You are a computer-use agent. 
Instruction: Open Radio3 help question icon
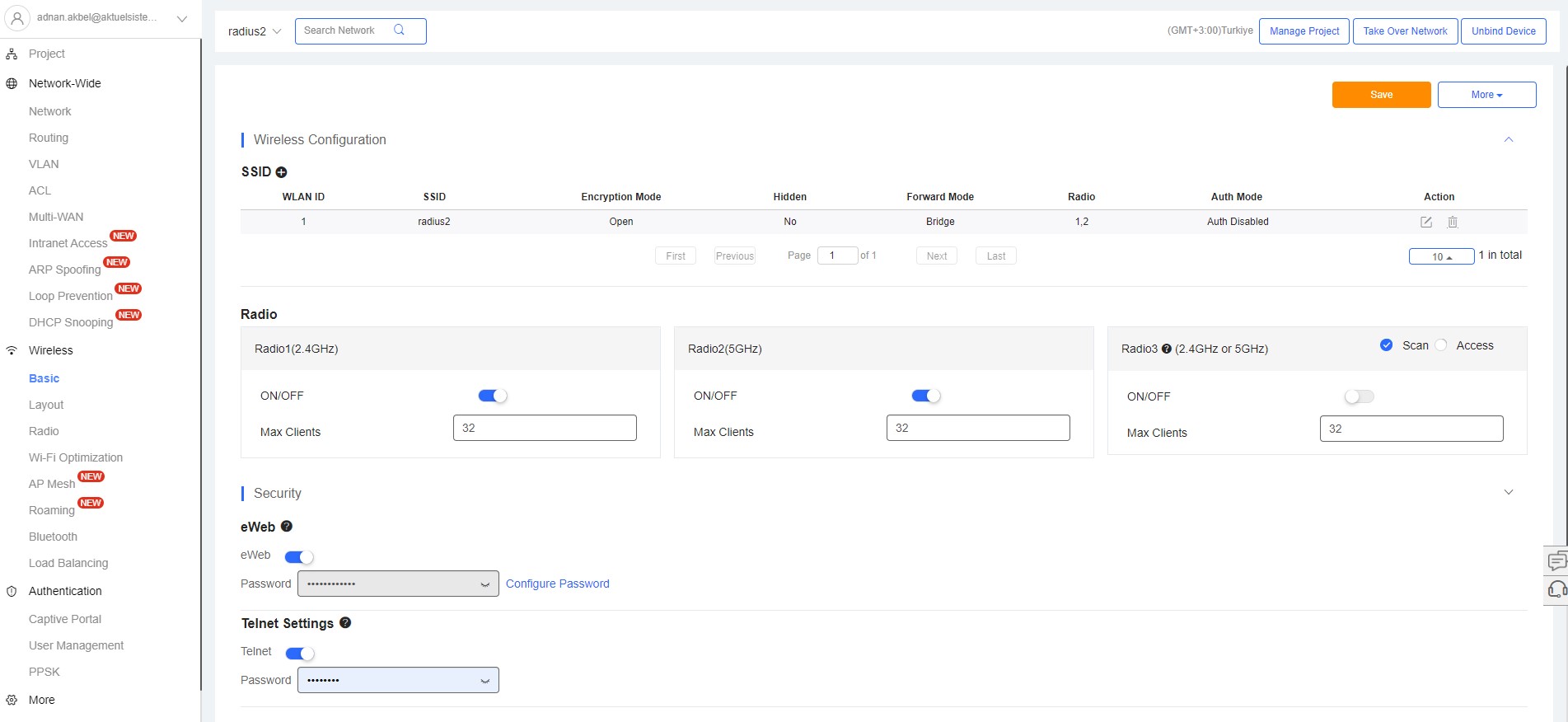click(1167, 349)
